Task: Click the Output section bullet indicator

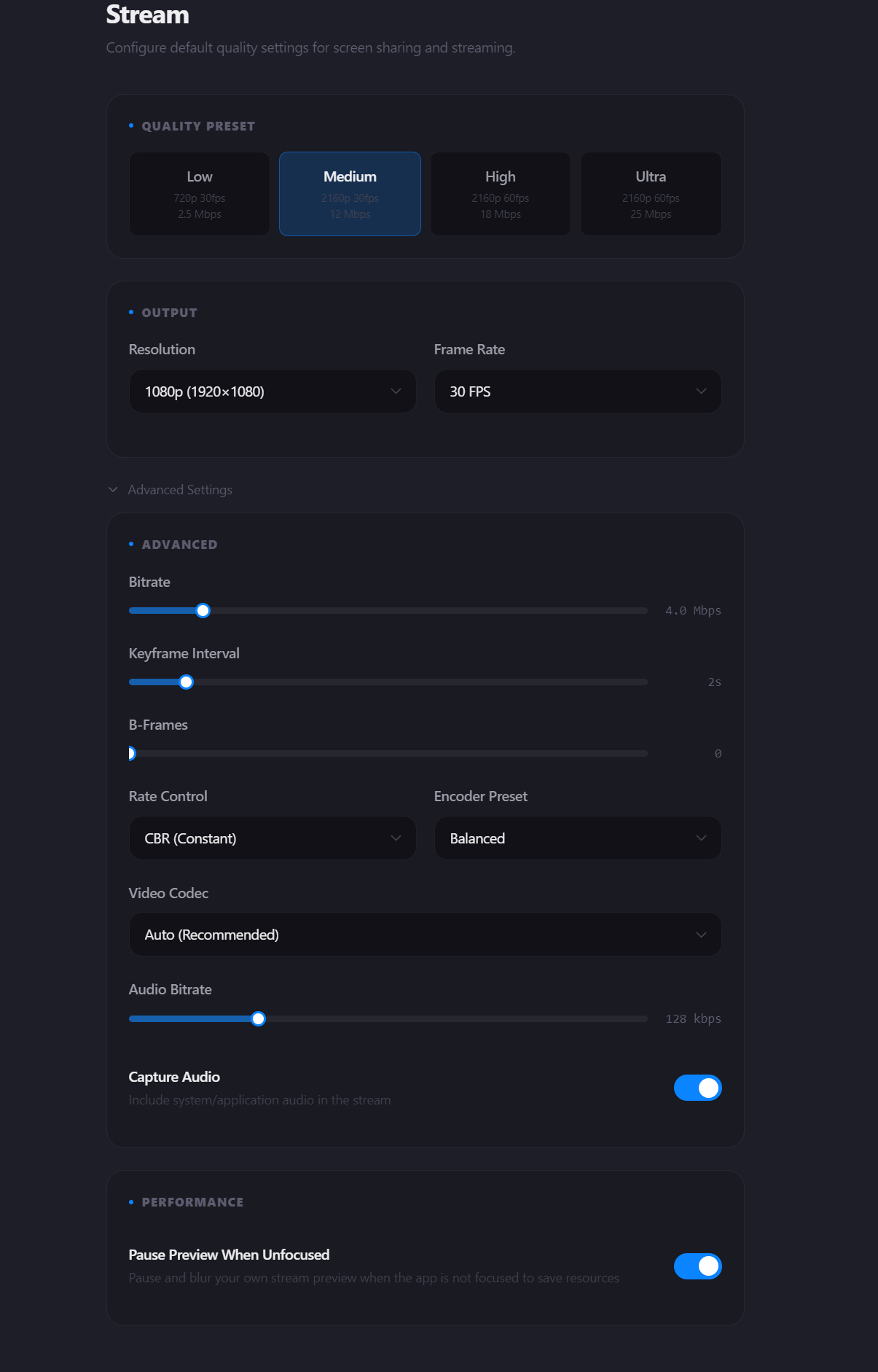Action: point(131,312)
